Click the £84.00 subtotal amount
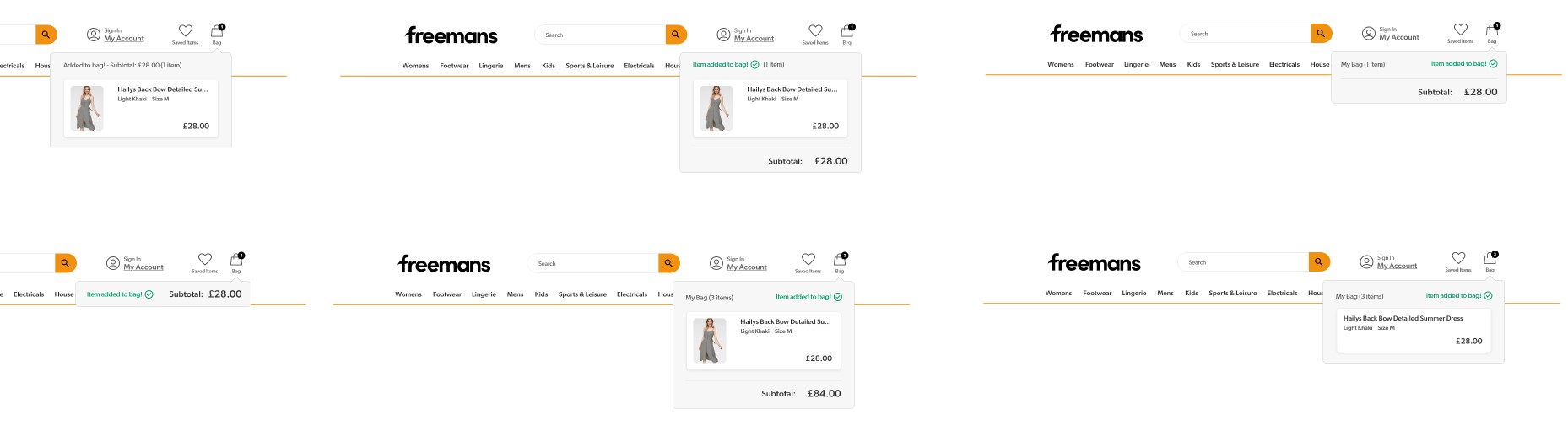Image resolution: width=1568 pixels, height=431 pixels. point(824,394)
